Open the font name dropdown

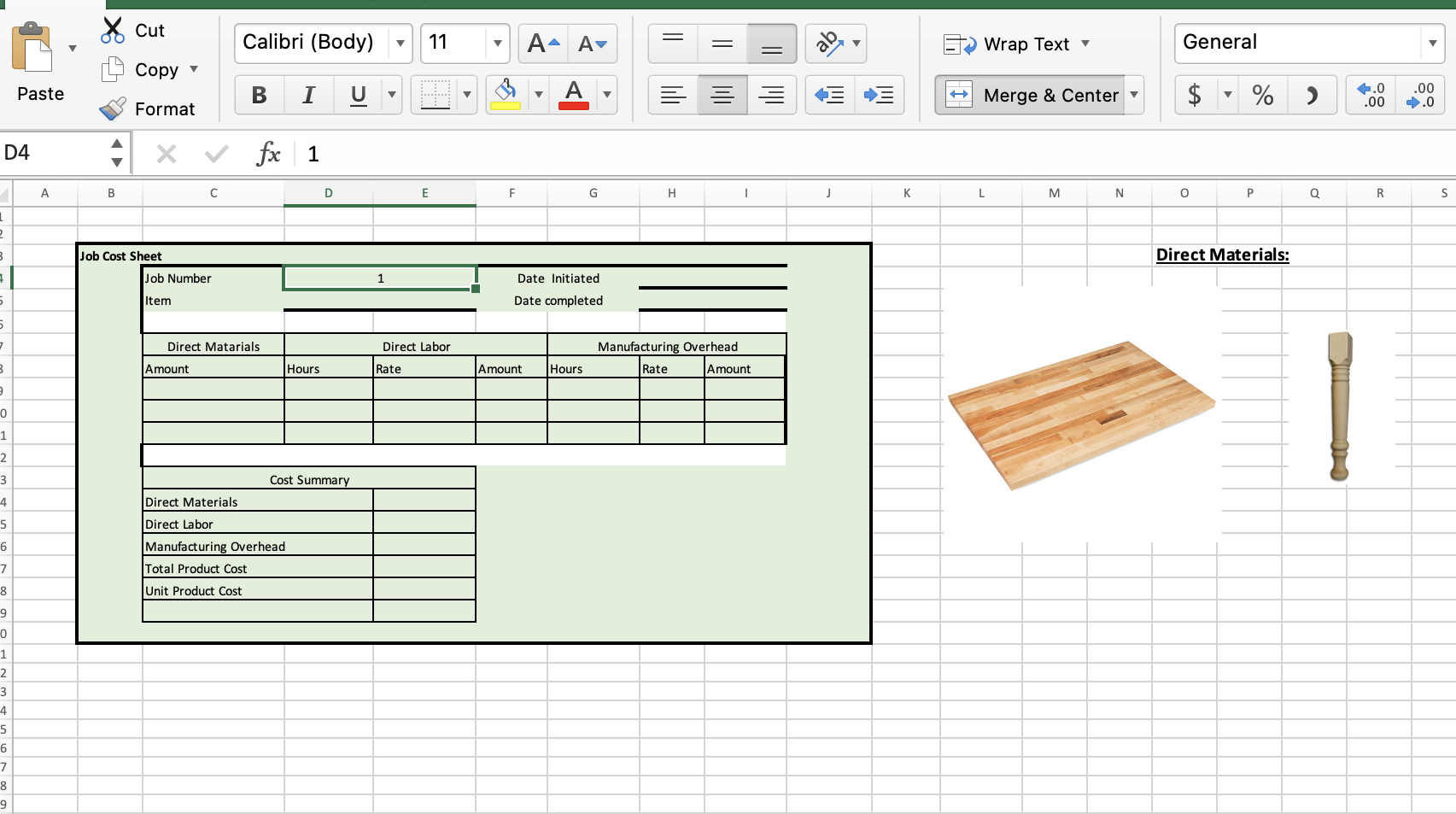tap(401, 43)
